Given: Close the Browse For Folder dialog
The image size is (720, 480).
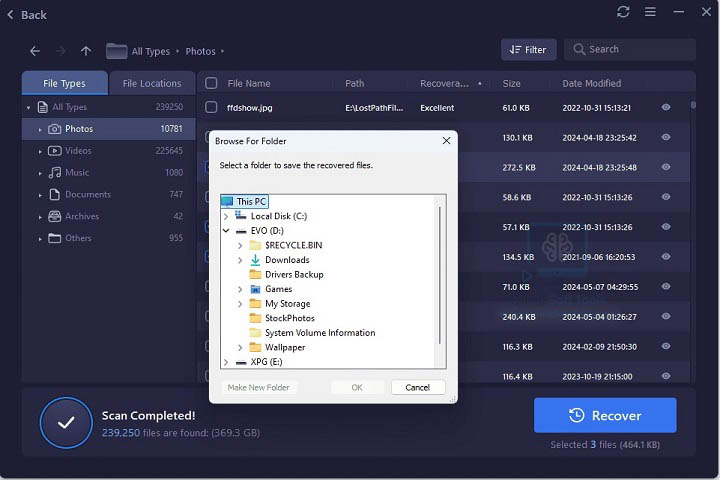Looking at the screenshot, I should (x=446, y=141).
